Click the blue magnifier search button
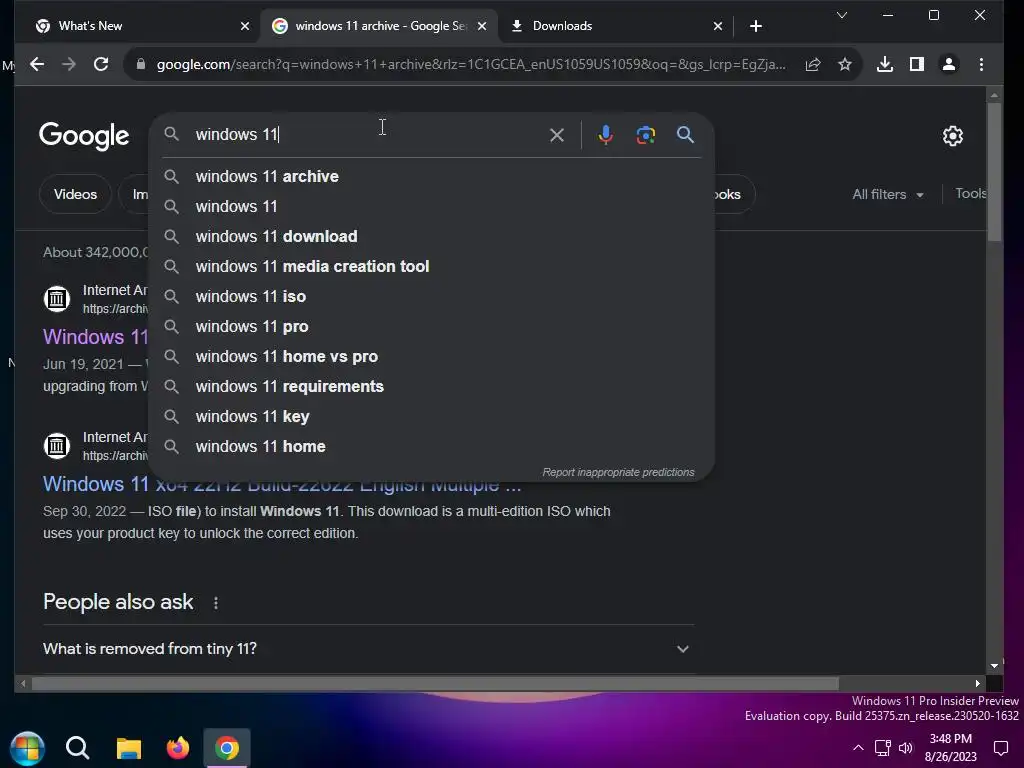This screenshot has height=768, width=1024. (685, 135)
